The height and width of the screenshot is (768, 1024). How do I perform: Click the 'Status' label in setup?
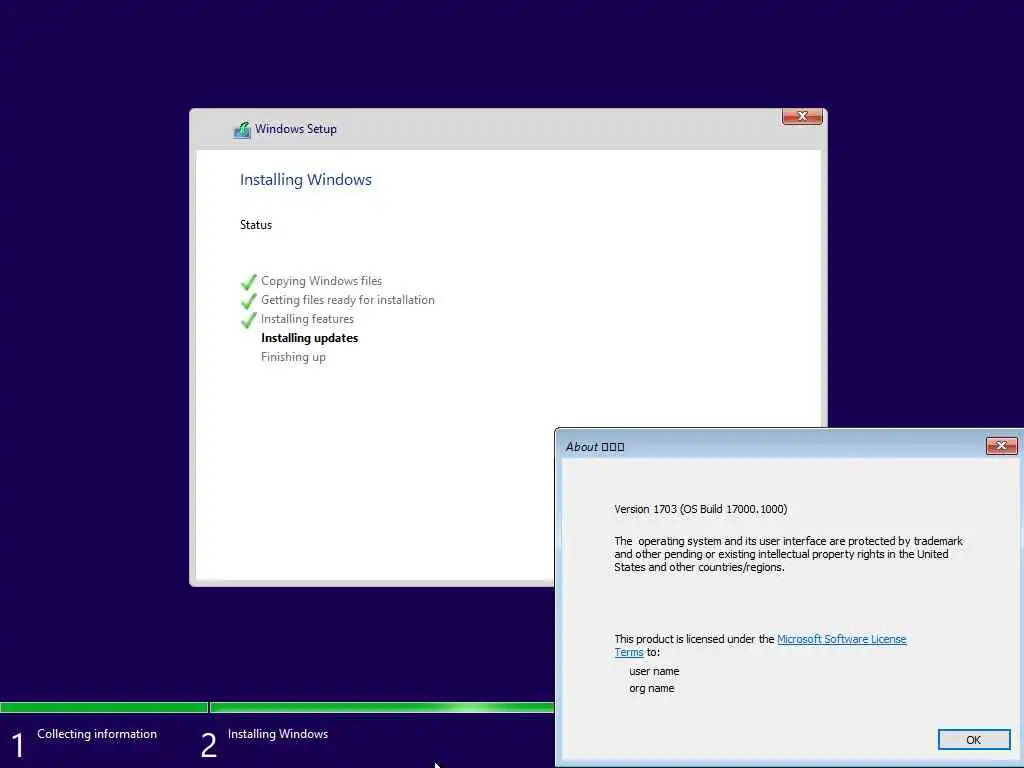point(255,225)
